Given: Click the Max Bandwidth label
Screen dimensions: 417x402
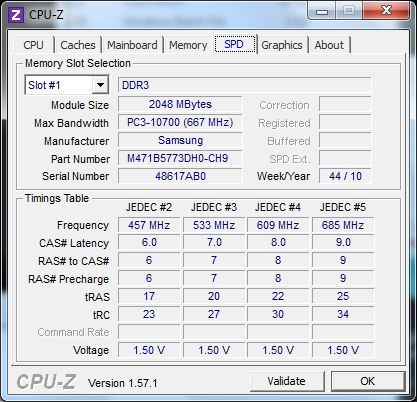Looking at the screenshot, I should click(71, 123).
